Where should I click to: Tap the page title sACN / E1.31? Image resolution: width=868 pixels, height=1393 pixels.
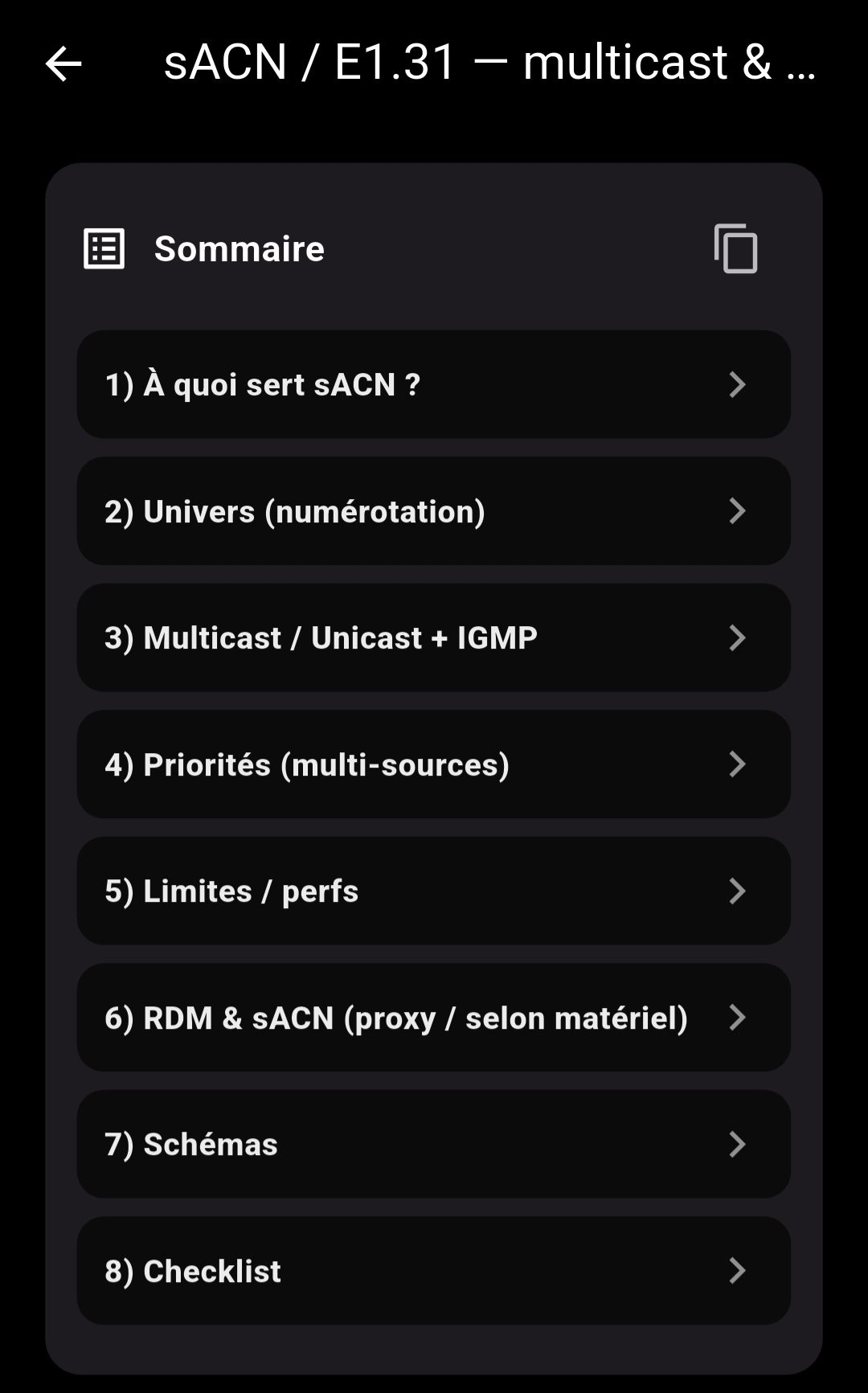pyautogui.click(x=489, y=63)
